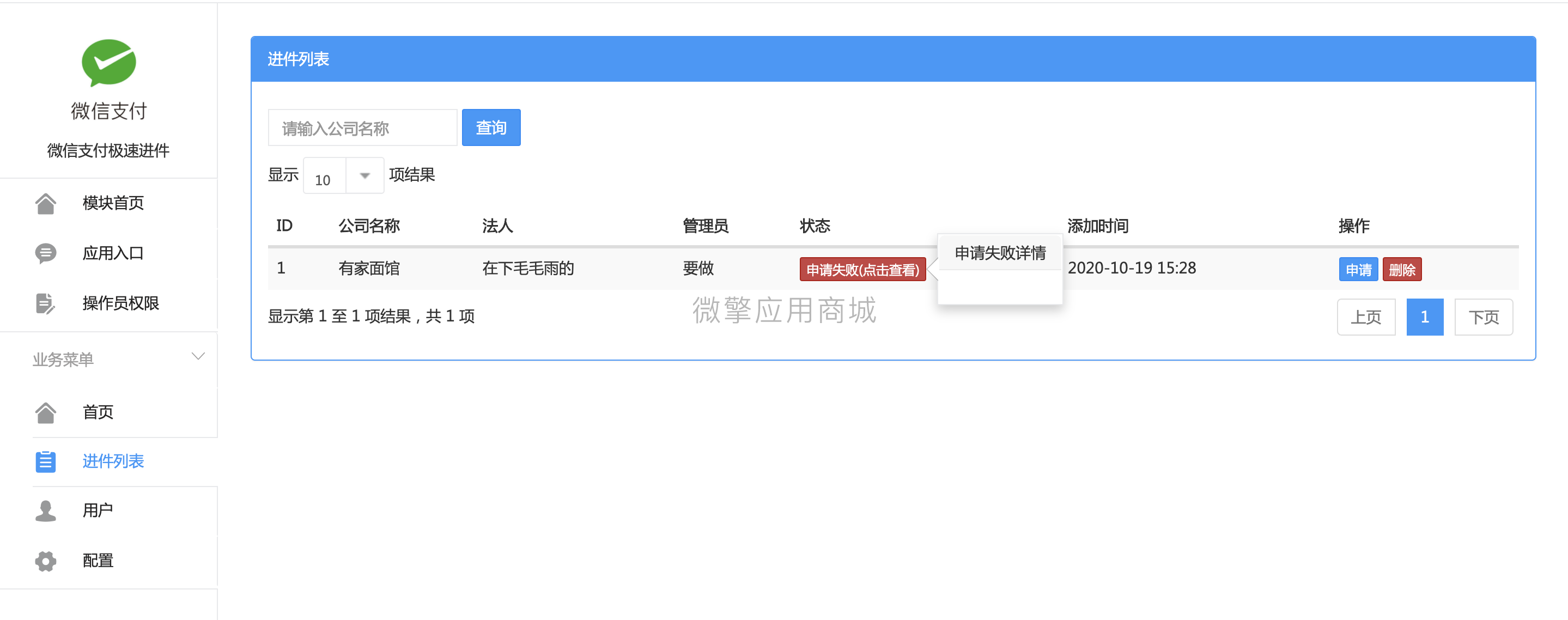This screenshot has height=620, width=1568.
Task: Click the person icon for 用户
Action: point(46,510)
